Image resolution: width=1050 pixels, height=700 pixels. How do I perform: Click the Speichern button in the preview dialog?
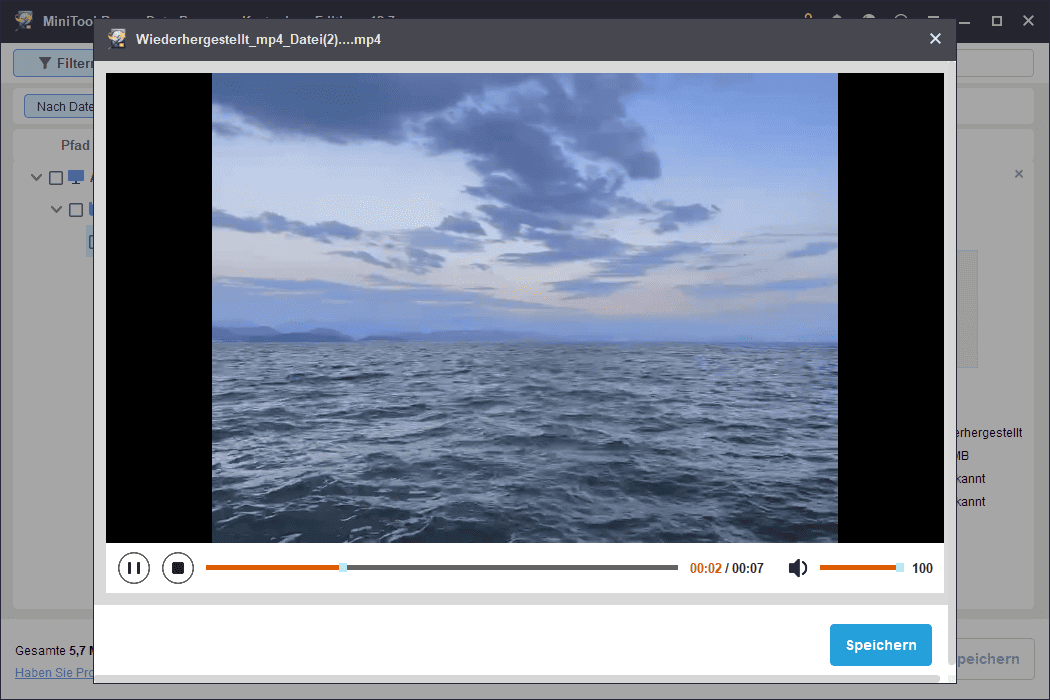(x=880, y=645)
